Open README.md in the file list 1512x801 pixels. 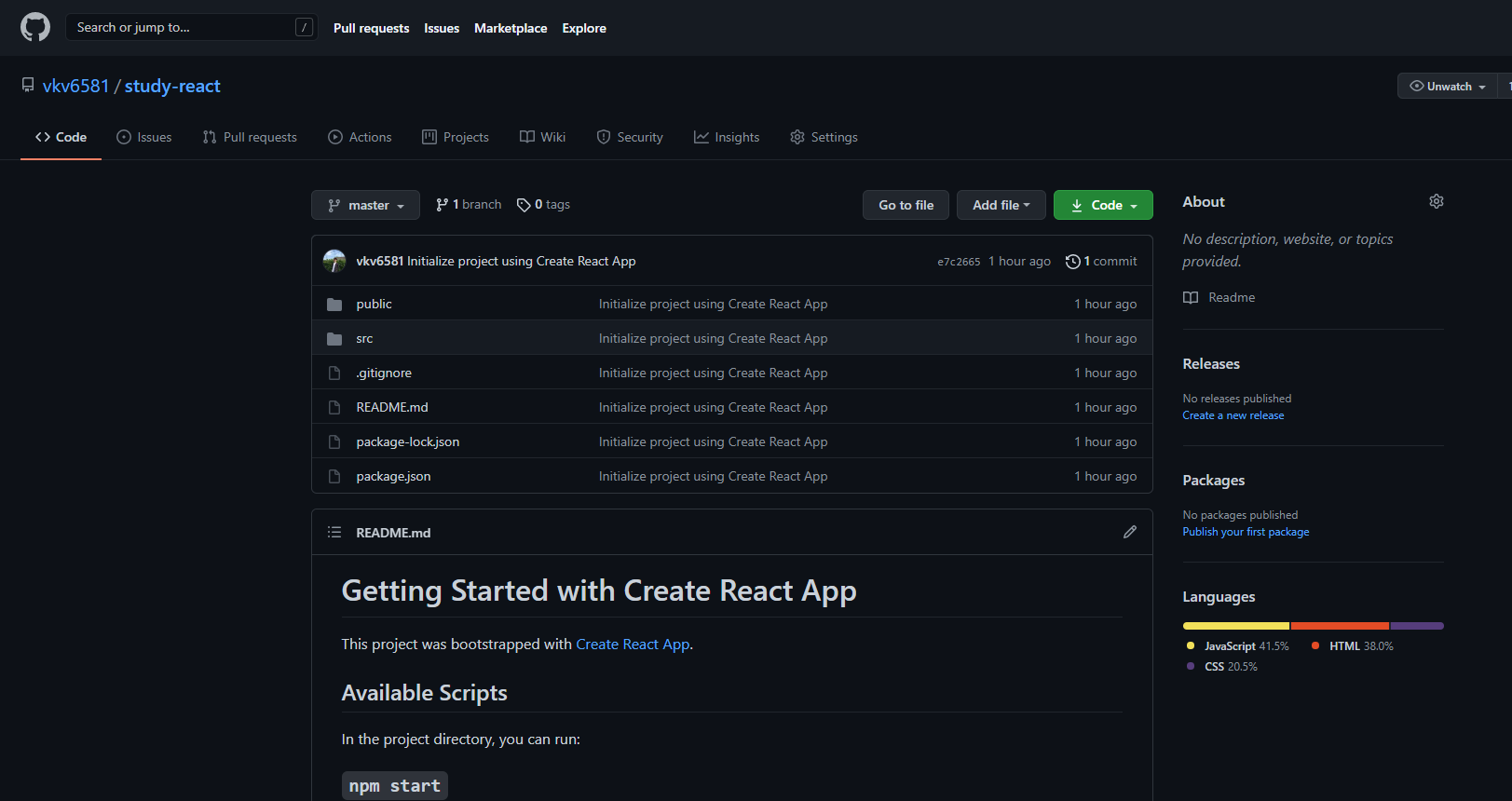[392, 408]
